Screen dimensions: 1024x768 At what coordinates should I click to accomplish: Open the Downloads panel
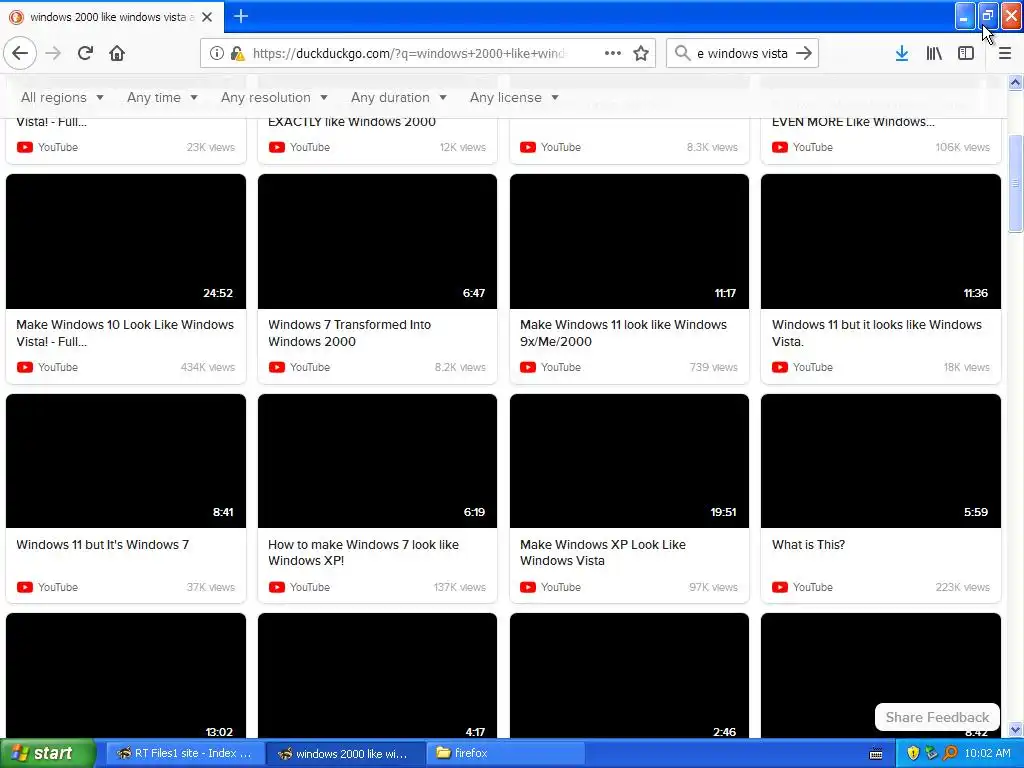pyautogui.click(x=902, y=54)
